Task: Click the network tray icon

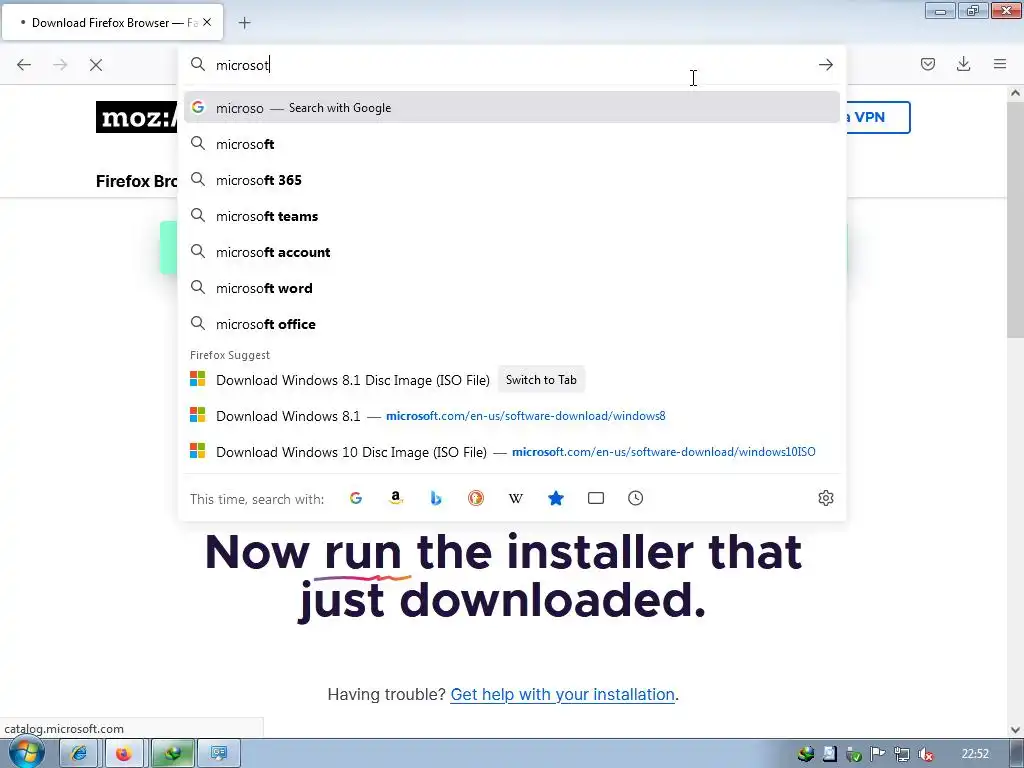Action: [901, 754]
